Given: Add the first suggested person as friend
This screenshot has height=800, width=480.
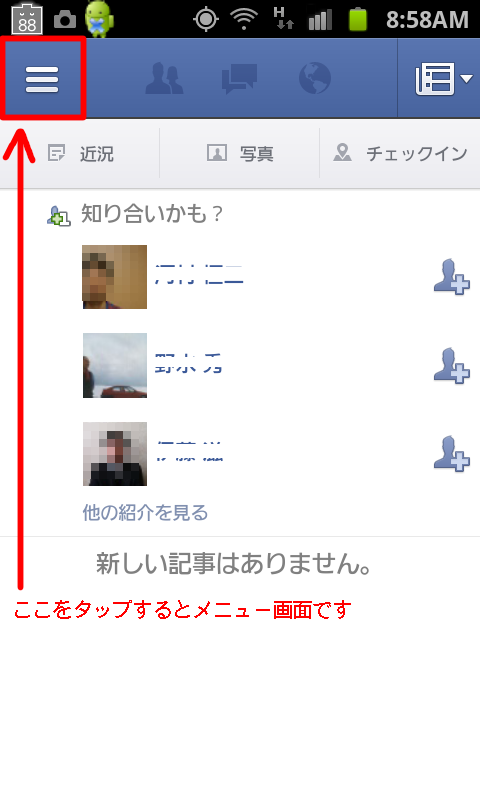Looking at the screenshot, I should click(x=451, y=277).
